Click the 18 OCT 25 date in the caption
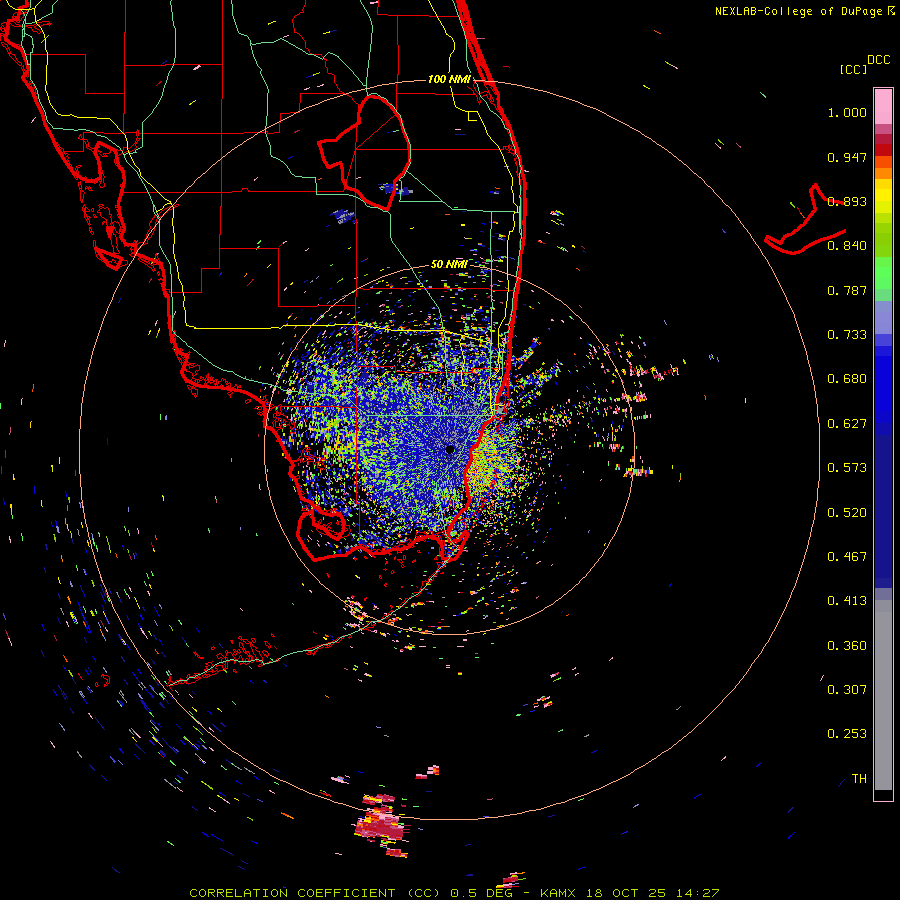900x900 pixels. [626, 893]
